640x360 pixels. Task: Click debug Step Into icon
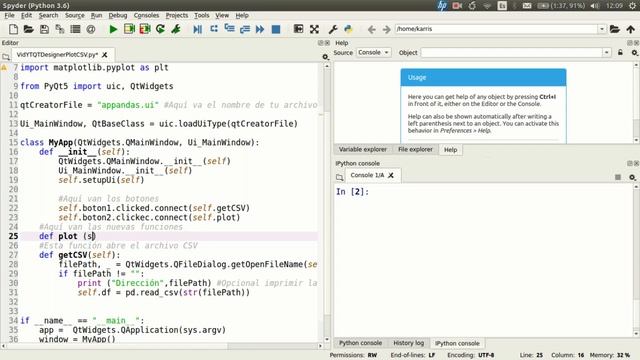[x=229, y=29]
